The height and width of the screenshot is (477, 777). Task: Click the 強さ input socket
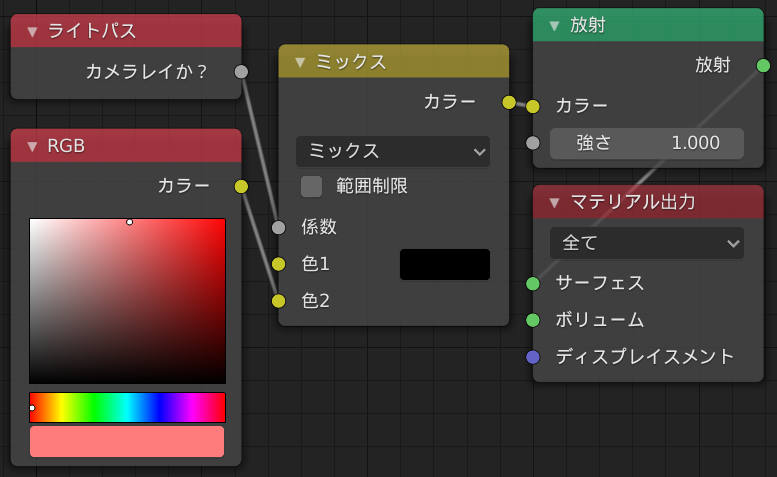[533, 143]
